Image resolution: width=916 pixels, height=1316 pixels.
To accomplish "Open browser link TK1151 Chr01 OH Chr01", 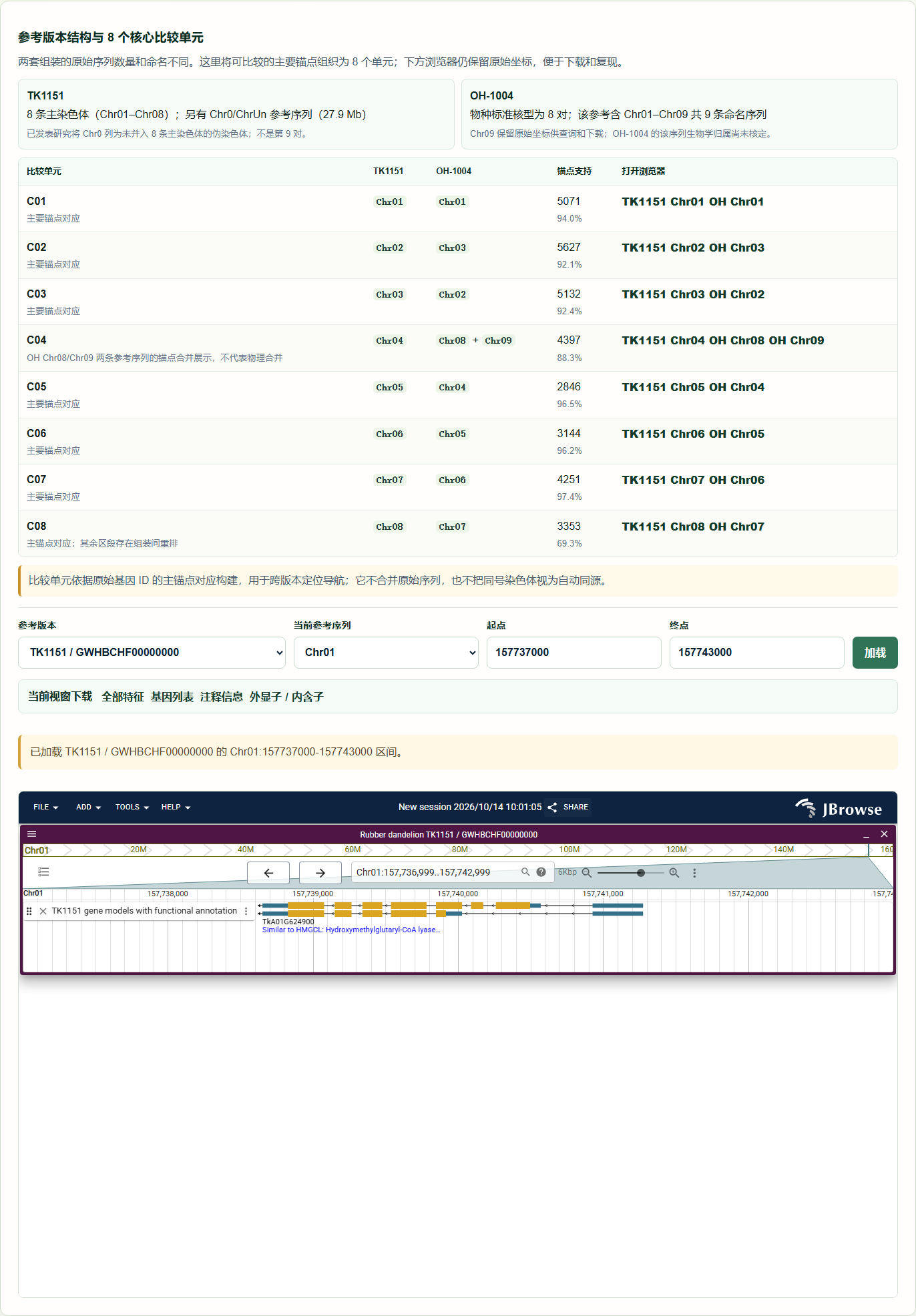I will 692,202.
